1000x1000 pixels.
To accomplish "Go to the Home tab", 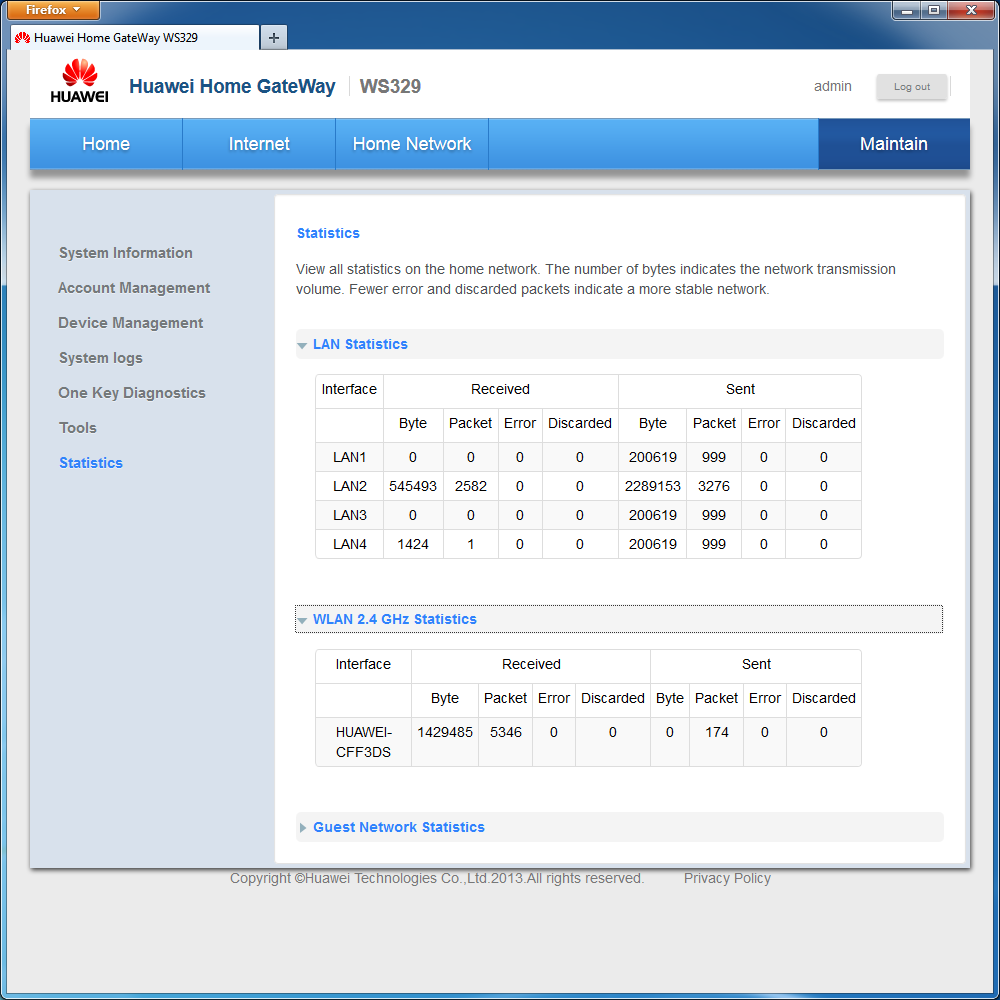I will pyautogui.click(x=106, y=144).
